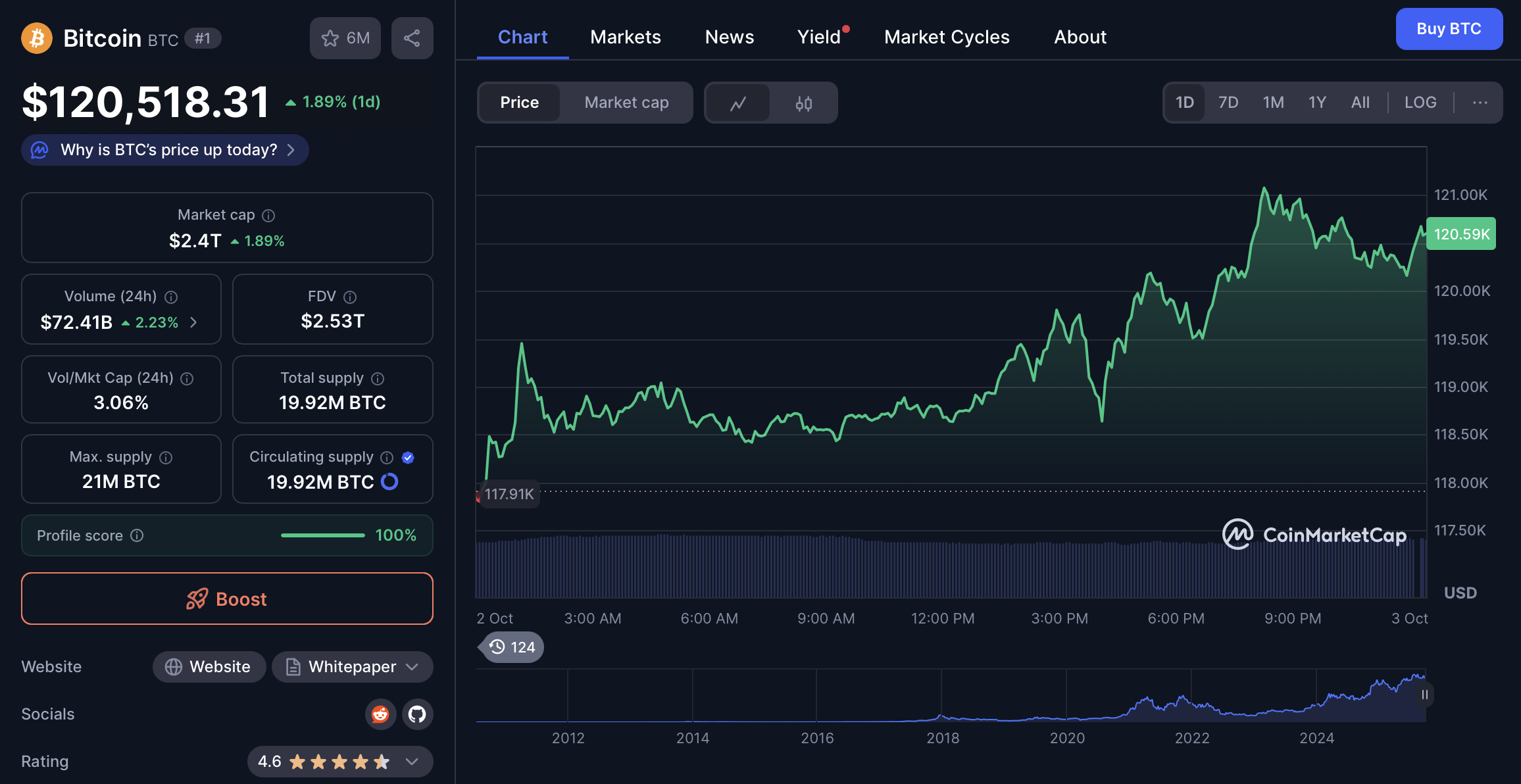Set chart timeframe to 7D

pos(1228,103)
